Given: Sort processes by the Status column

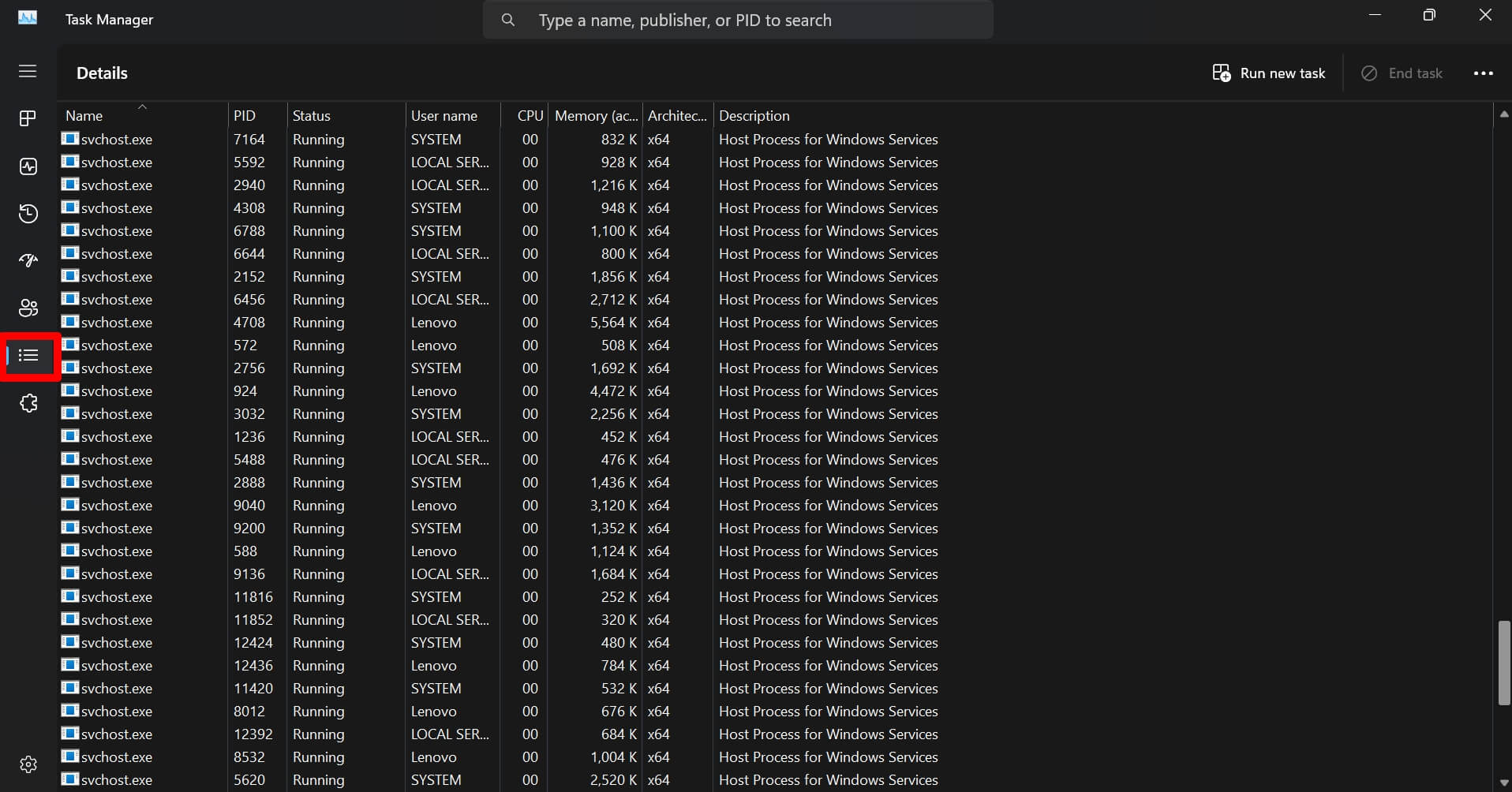Looking at the screenshot, I should pos(311,115).
